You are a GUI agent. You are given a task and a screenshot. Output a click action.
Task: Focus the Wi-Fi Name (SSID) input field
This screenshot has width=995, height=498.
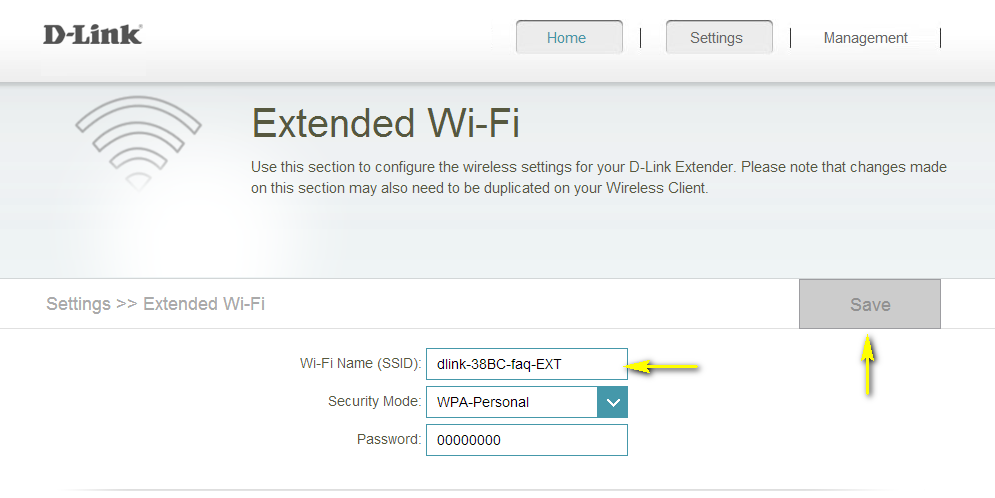pyautogui.click(x=526, y=364)
